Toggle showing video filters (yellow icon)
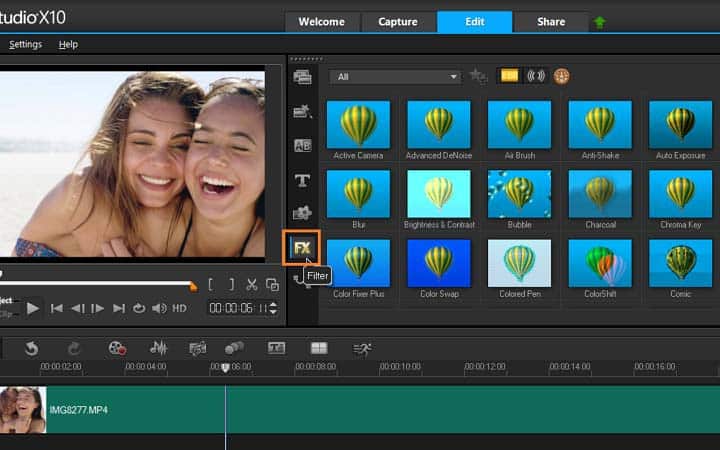This screenshot has height=450, width=720. (509, 76)
